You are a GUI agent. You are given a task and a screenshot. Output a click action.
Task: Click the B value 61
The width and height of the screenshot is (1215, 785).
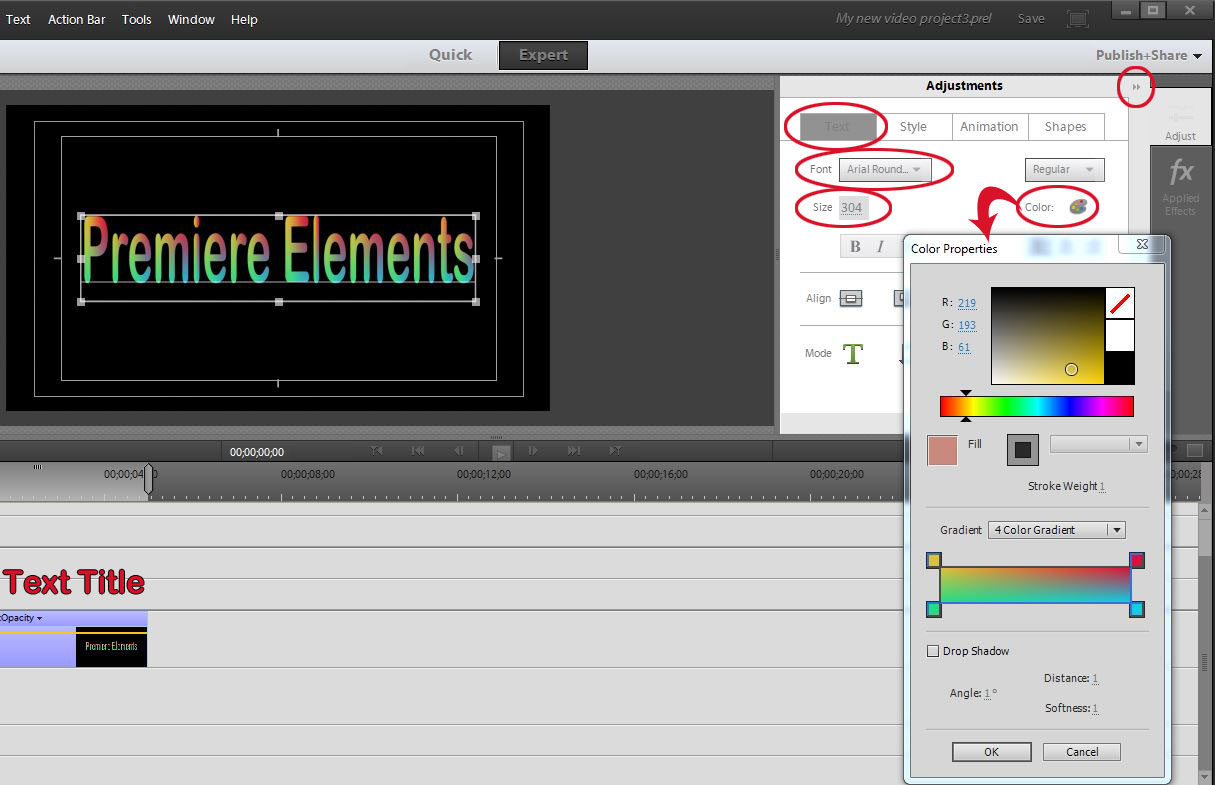point(964,347)
